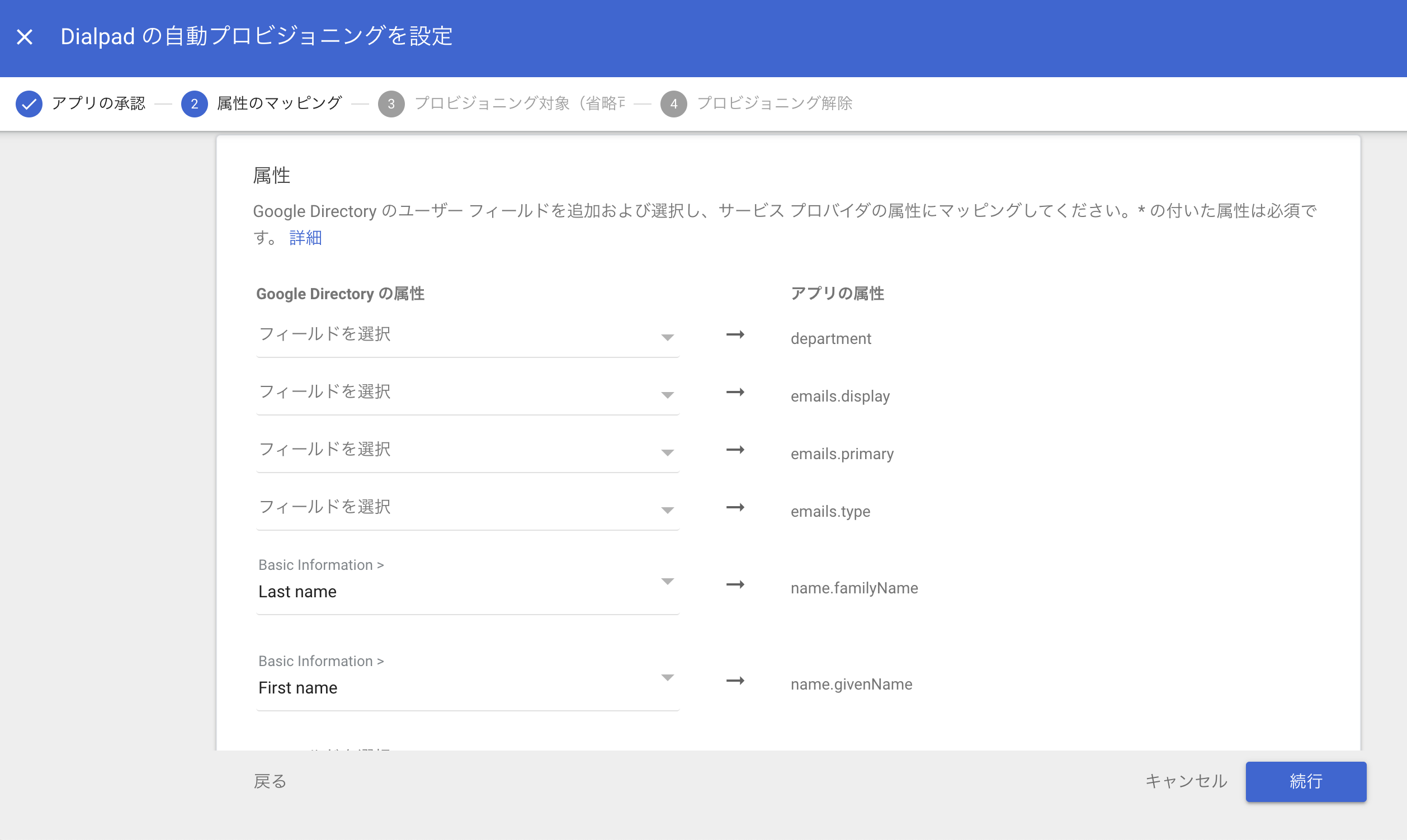This screenshot has height=840, width=1407.
Task: Click the completed checkmark for アプリの承認 step
Action: click(29, 103)
